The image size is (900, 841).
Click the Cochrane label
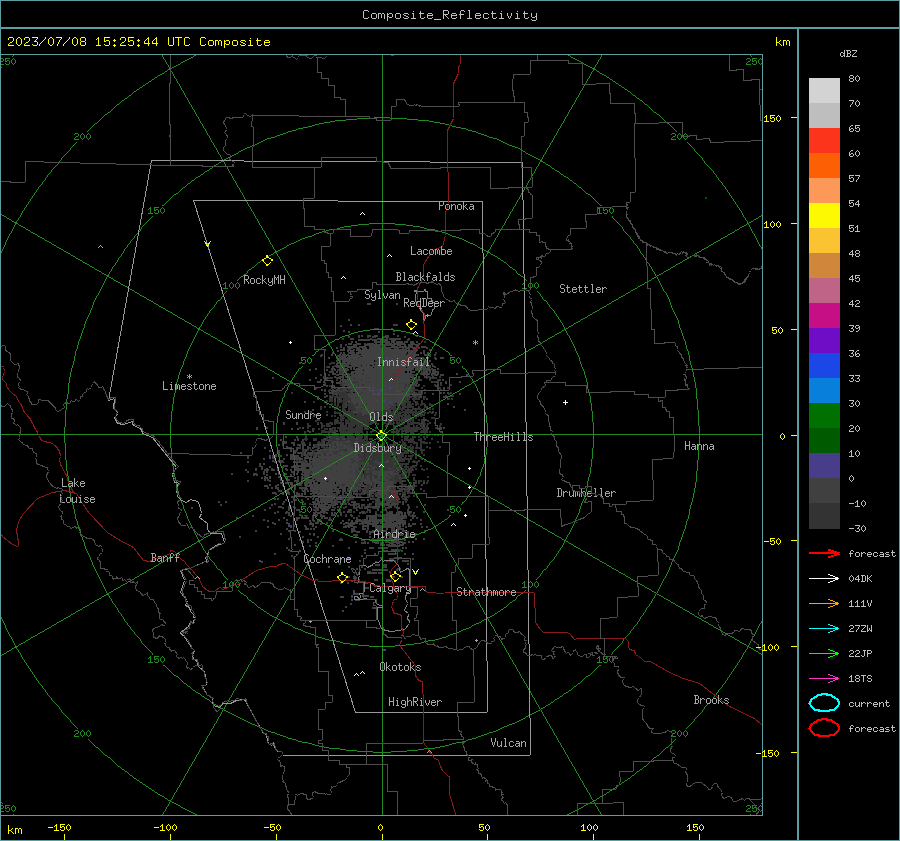pos(327,559)
